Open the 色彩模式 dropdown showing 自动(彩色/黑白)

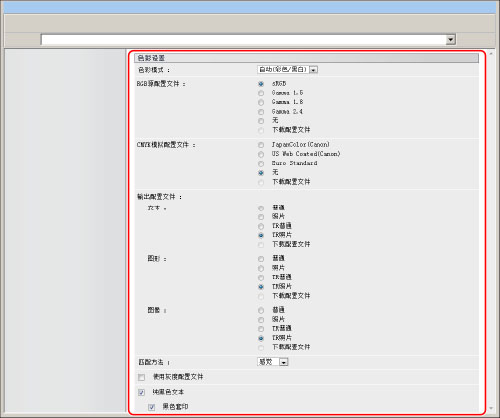pos(287,70)
